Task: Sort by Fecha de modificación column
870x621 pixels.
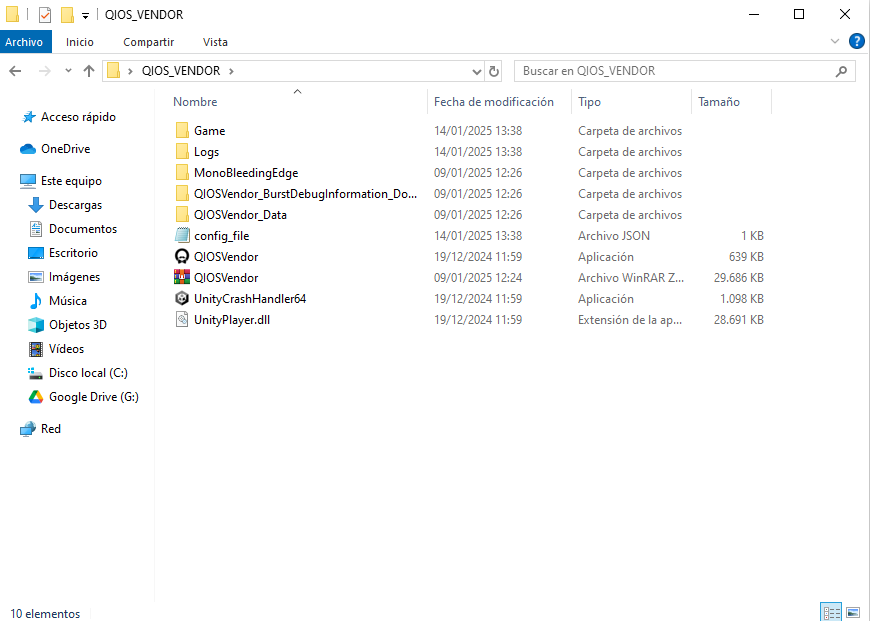Action: (494, 102)
